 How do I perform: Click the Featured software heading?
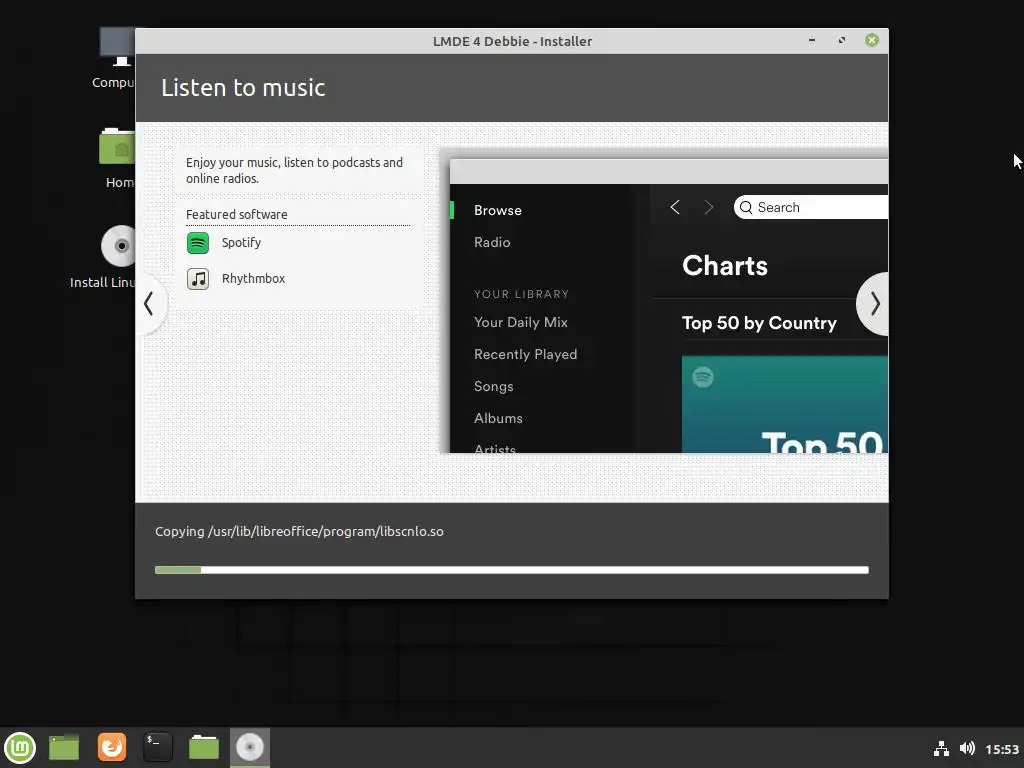tap(236, 214)
